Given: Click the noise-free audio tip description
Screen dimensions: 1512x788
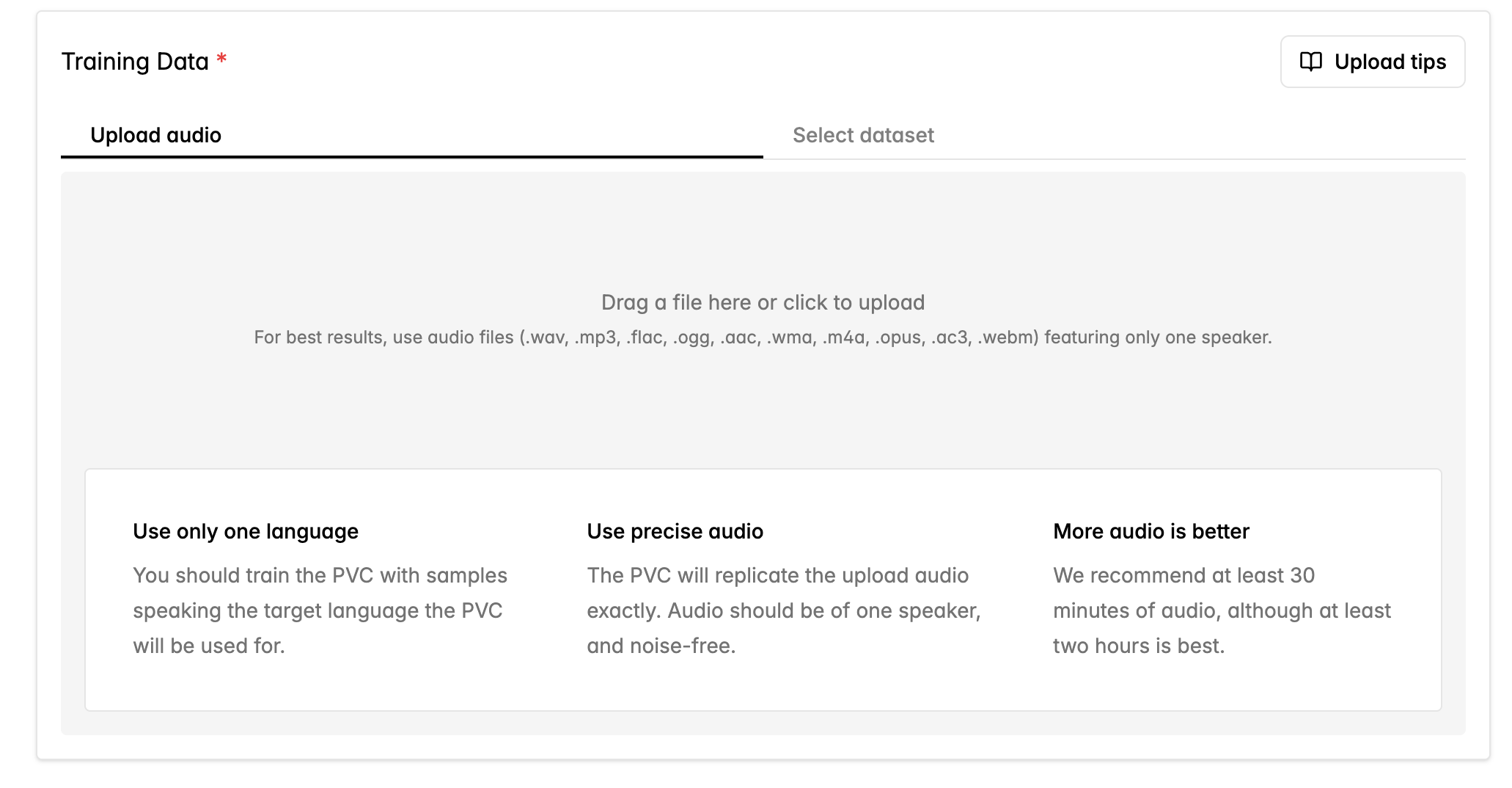Looking at the screenshot, I should pos(783,610).
